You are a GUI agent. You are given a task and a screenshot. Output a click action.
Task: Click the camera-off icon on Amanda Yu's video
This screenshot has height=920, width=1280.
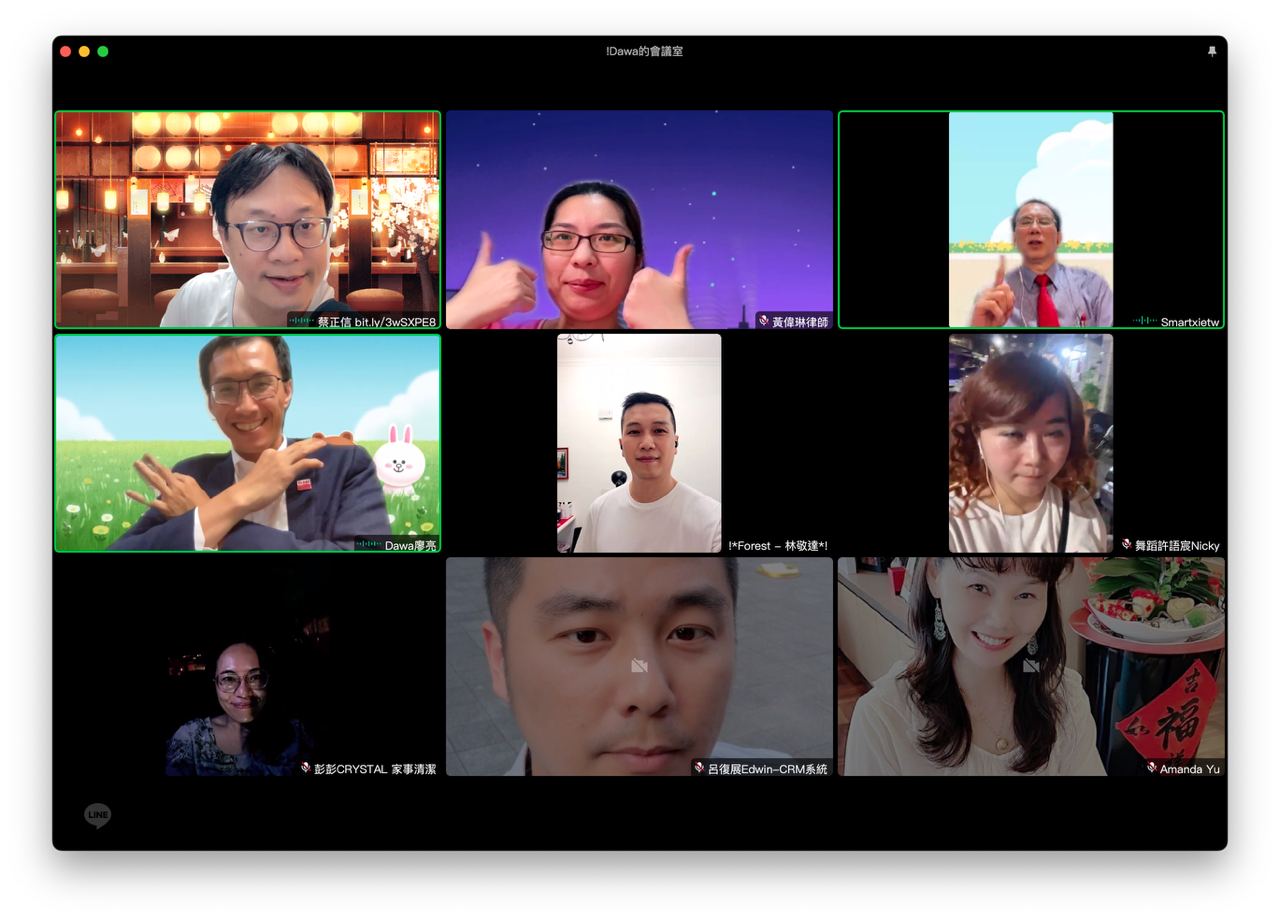(x=1031, y=665)
